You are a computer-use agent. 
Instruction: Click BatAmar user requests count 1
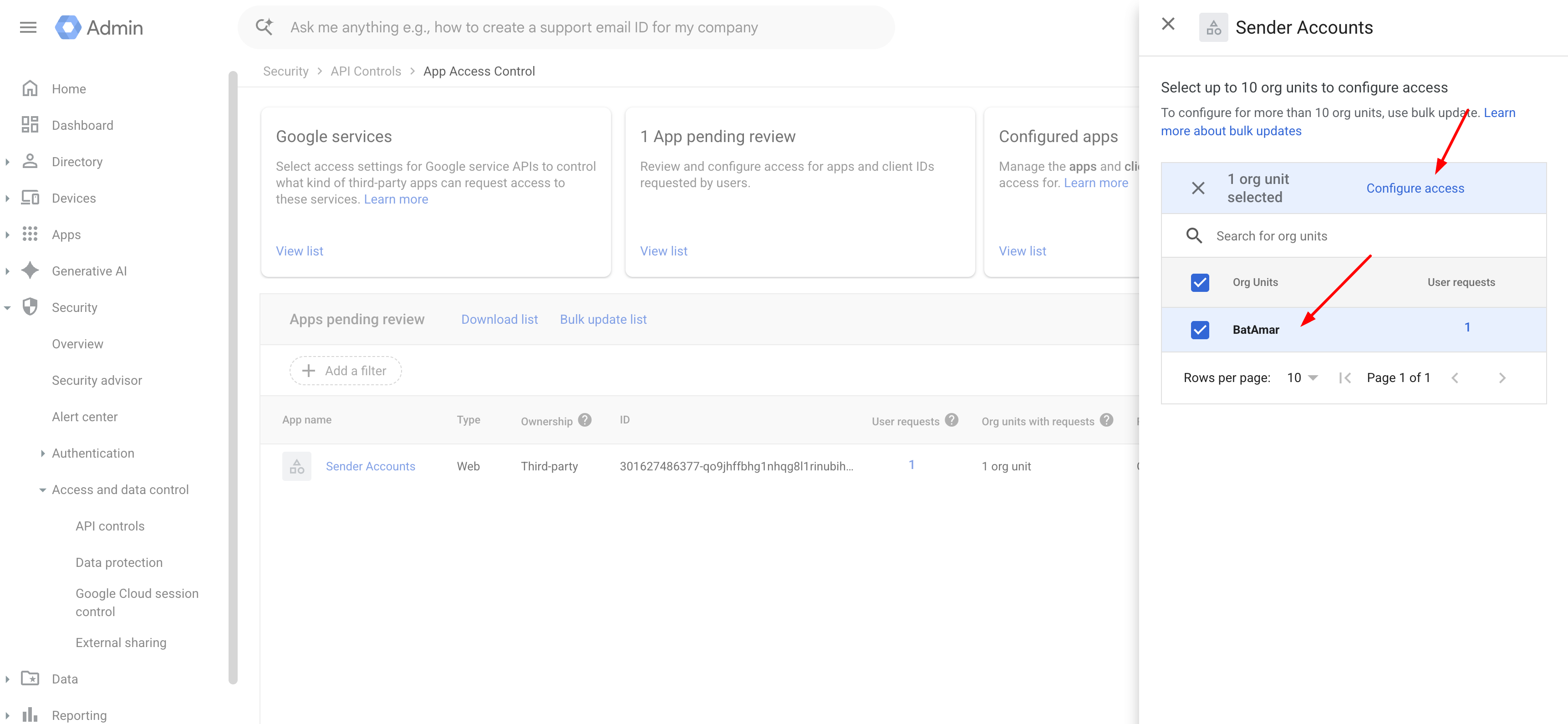pos(1467,327)
